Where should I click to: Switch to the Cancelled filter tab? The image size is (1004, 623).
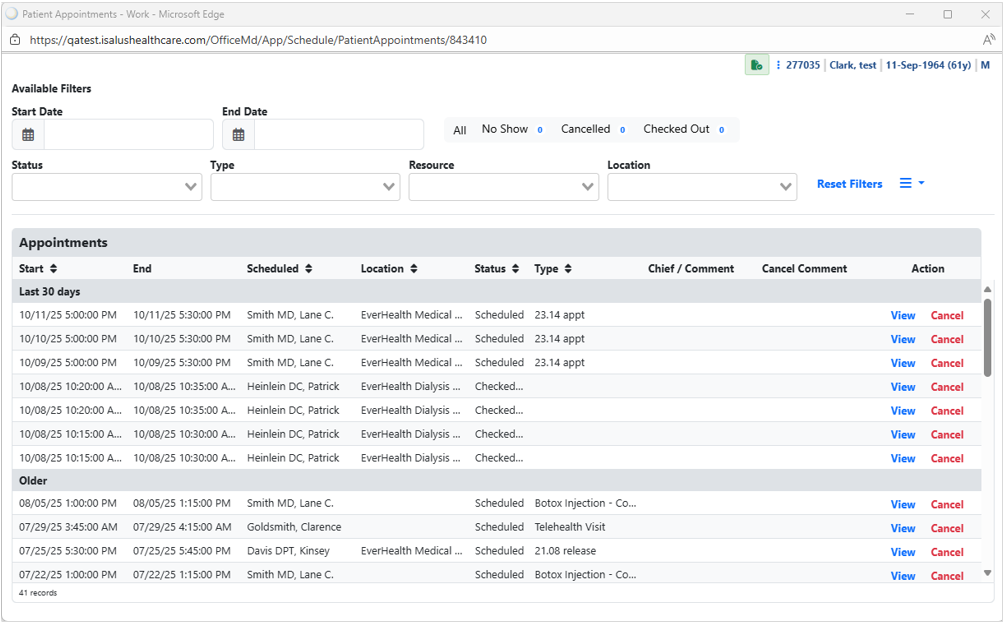point(585,130)
